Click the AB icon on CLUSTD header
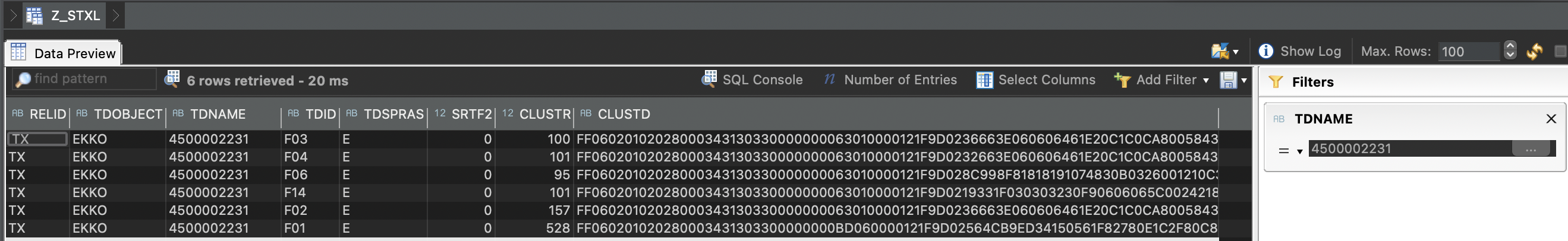Viewport: 1568px width, 241px height. pos(586,113)
